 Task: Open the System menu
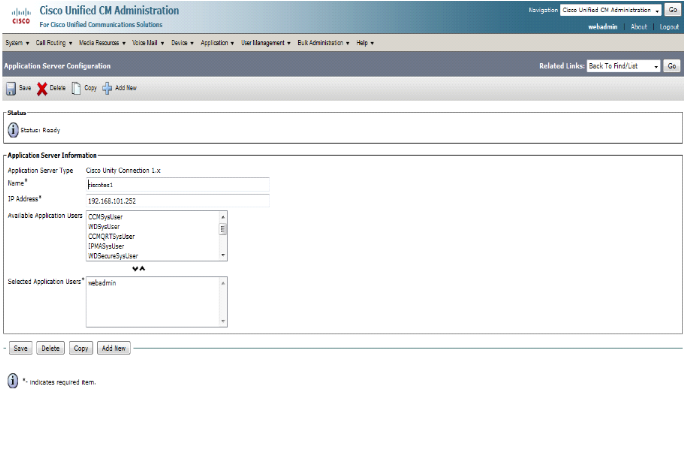pos(17,43)
